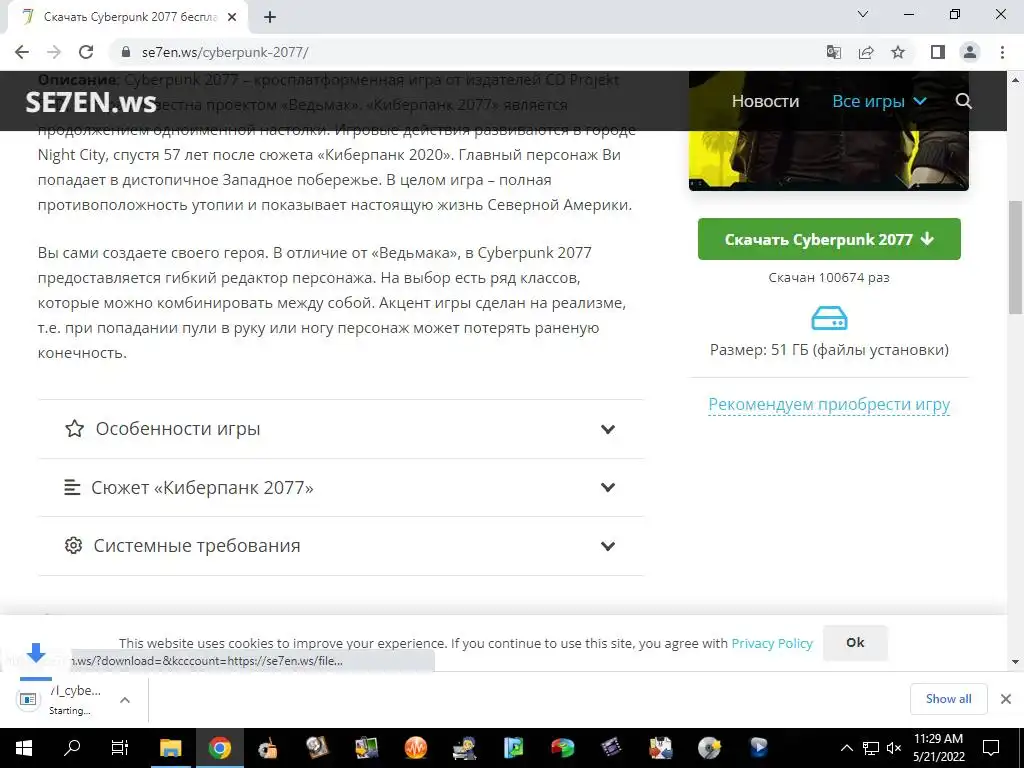Click the blue hard drive size icon

point(829,319)
